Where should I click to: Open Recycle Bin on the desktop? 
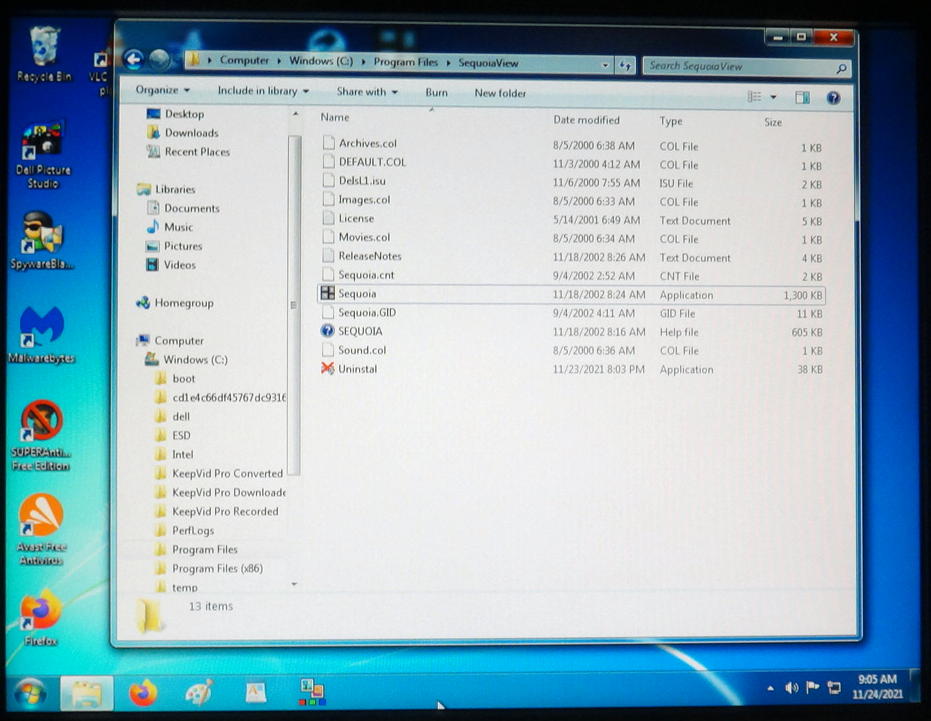pos(44,54)
